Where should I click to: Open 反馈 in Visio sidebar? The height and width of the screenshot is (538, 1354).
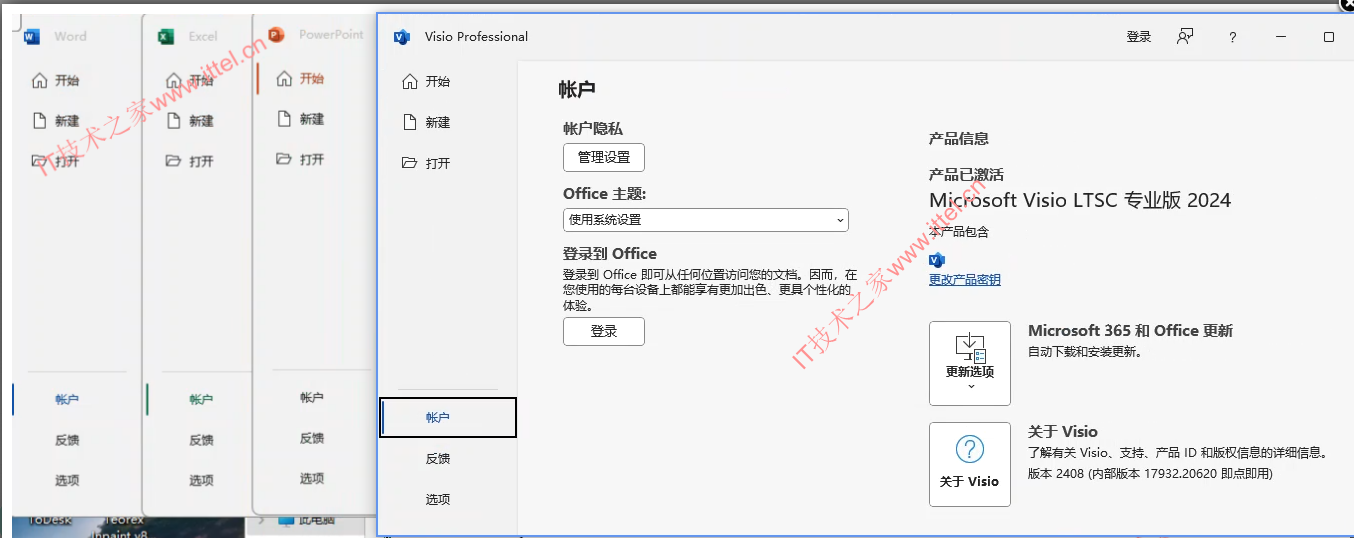click(x=438, y=459)
